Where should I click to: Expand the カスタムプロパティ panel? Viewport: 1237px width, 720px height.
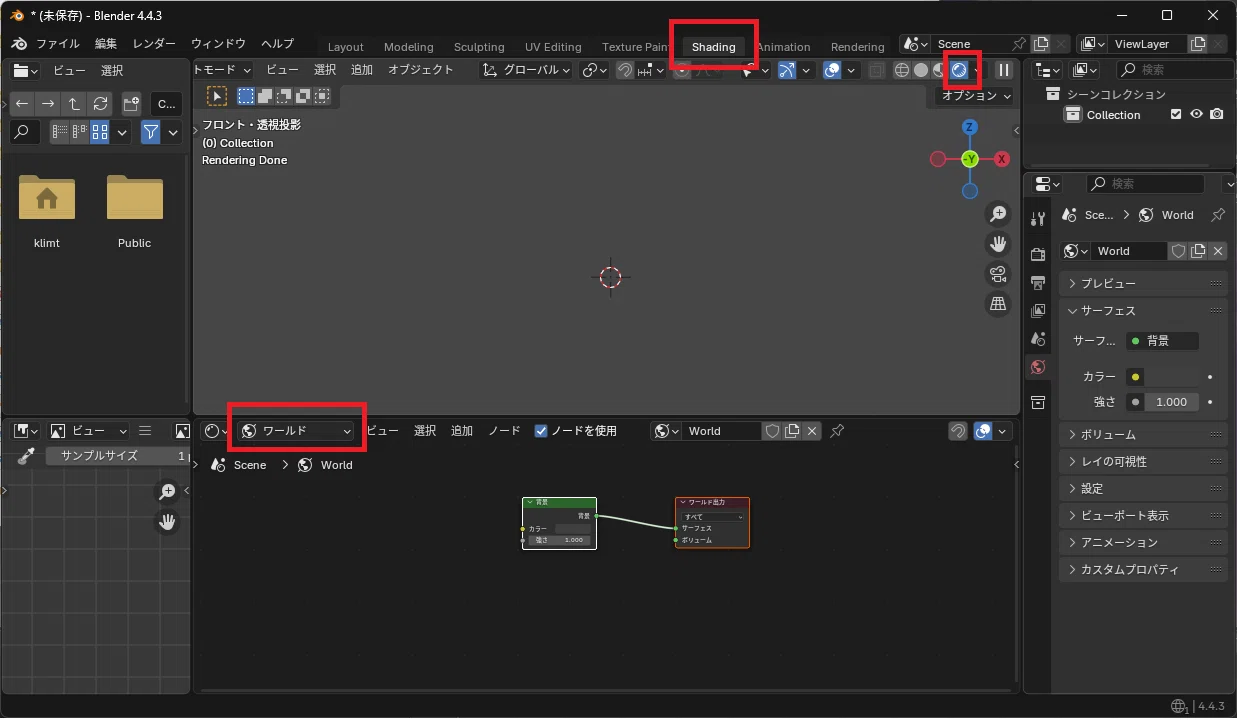1143,570
